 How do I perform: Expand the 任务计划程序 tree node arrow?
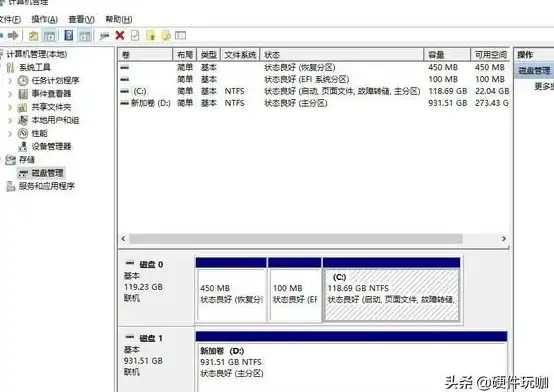[x=10, y=81]
